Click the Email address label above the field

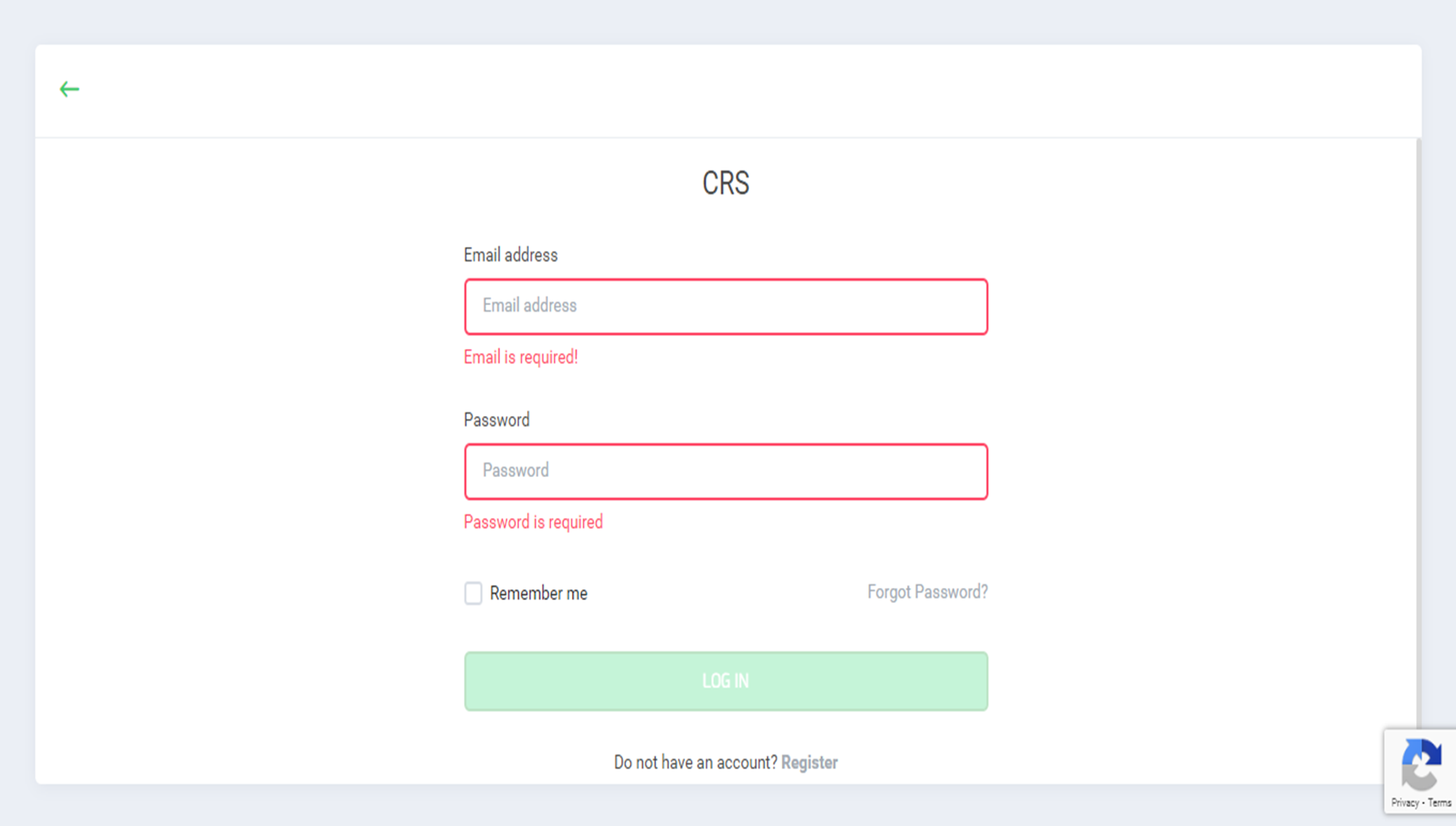[510, 255]
